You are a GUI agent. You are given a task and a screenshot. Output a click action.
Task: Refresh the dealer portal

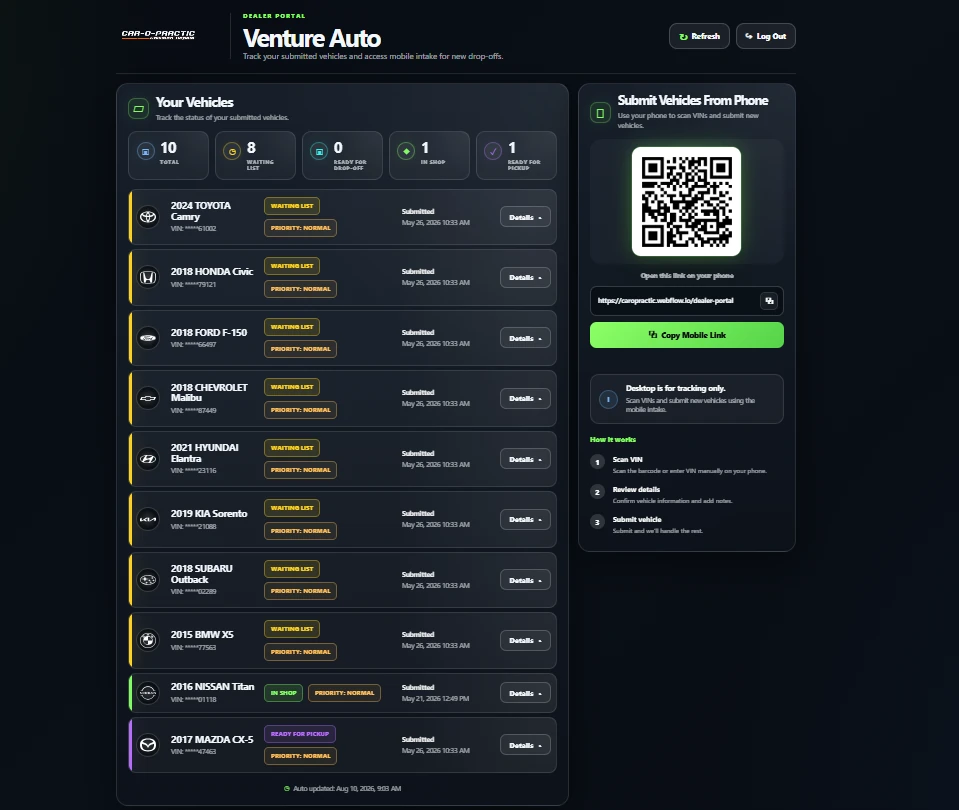click(699, 36)
